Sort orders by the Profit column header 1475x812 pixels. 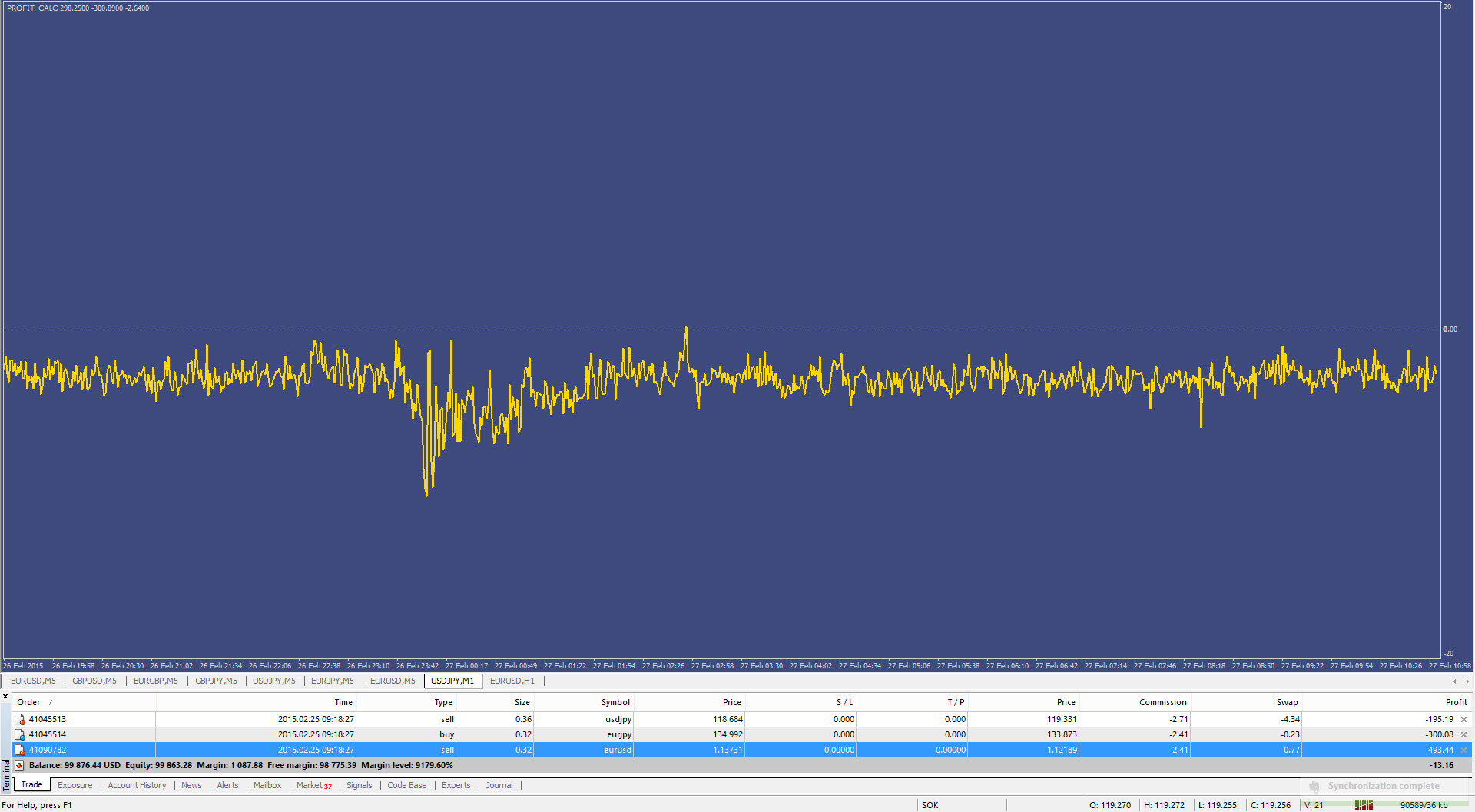click(x=1455, y=702)
